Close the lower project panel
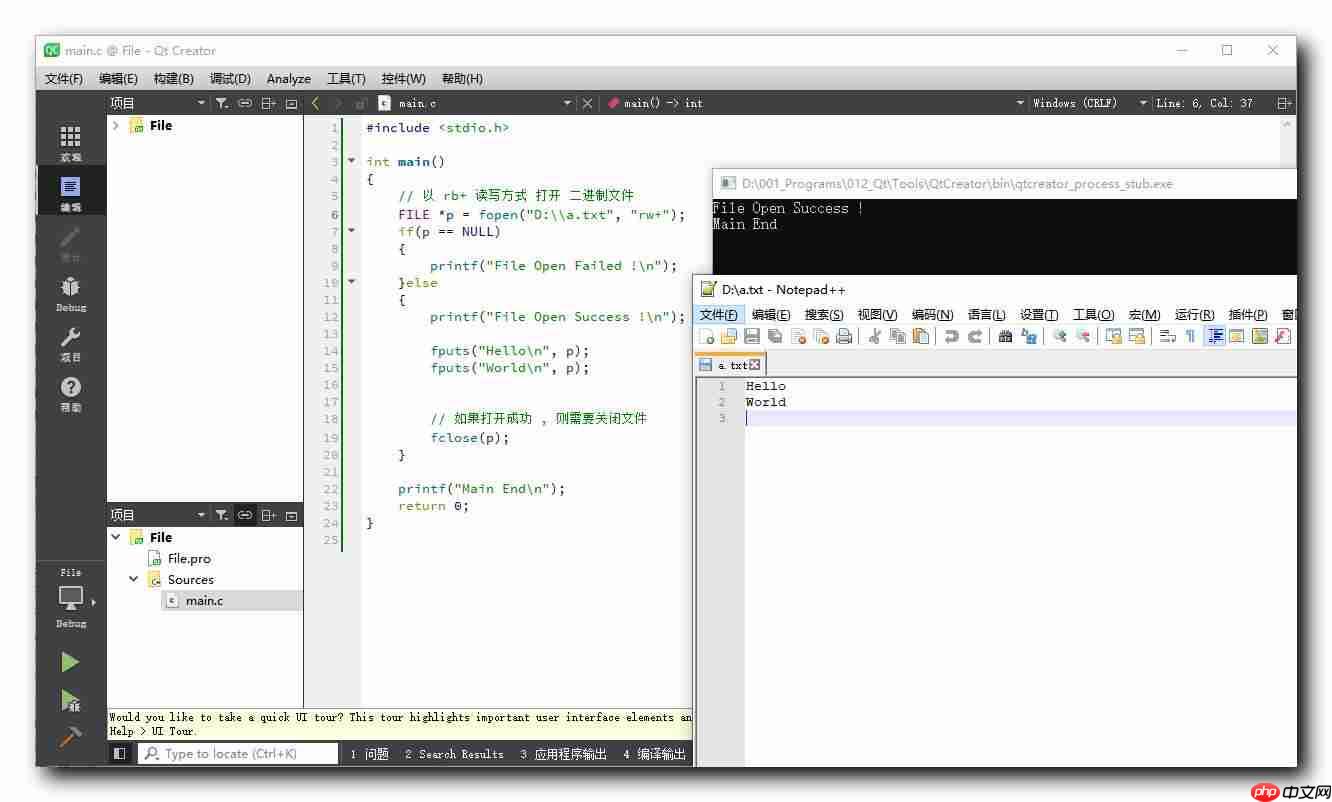The width and height of the screenshot is (1332, 802). tap(291, 515)
